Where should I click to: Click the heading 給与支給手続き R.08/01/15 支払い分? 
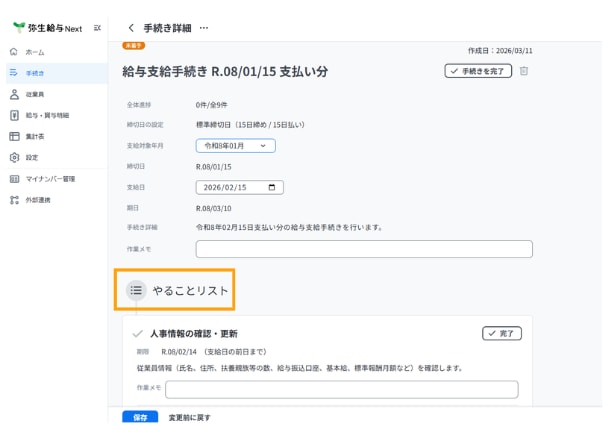coord(225,71)
